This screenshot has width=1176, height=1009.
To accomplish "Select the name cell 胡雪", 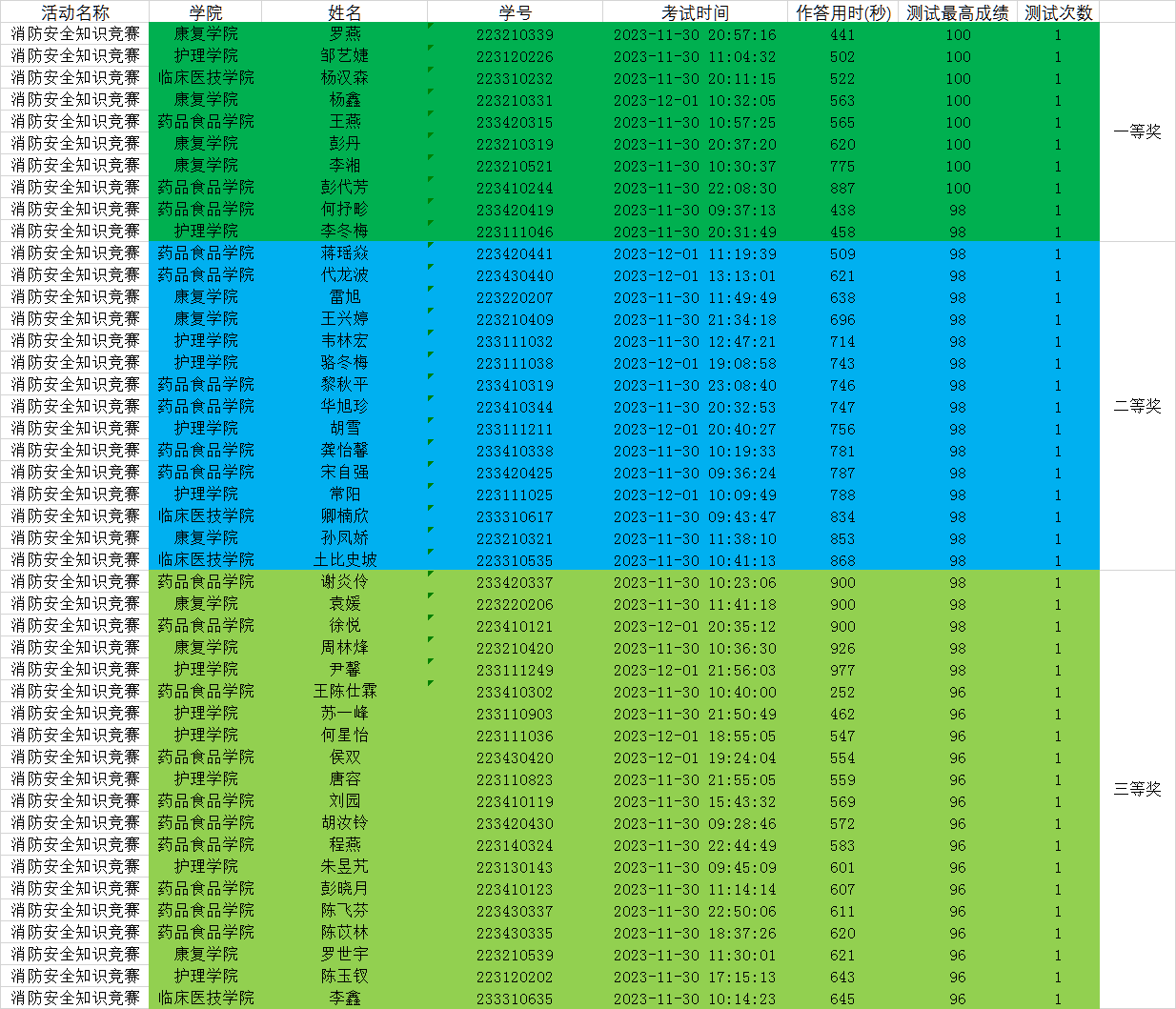I will point(344,429).
